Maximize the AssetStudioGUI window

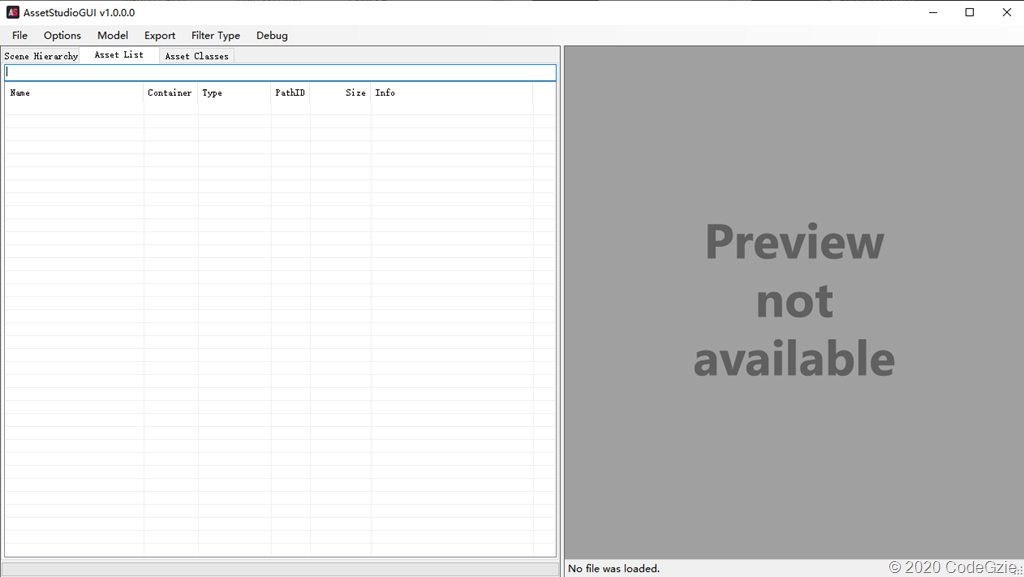tap(970, 12)
